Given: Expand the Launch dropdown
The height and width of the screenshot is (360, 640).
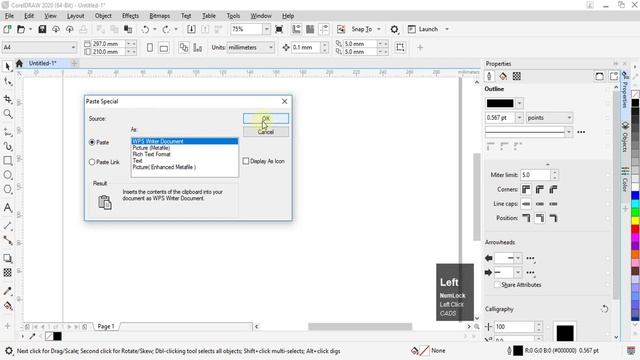Looking at the screenshot, I should coord(447,29).
